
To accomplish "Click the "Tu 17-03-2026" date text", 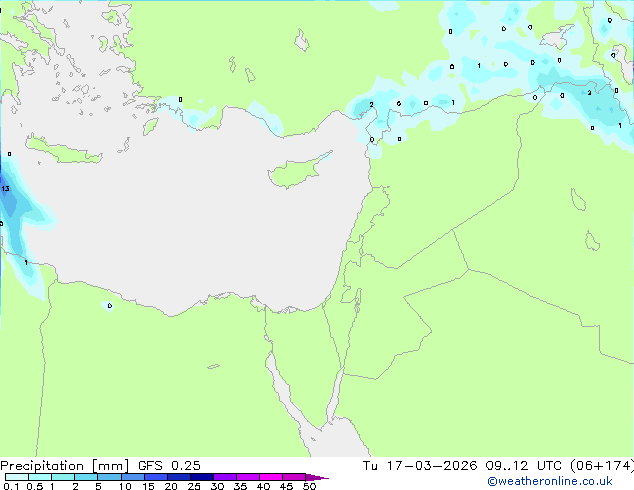I will [x=420, y=466].
